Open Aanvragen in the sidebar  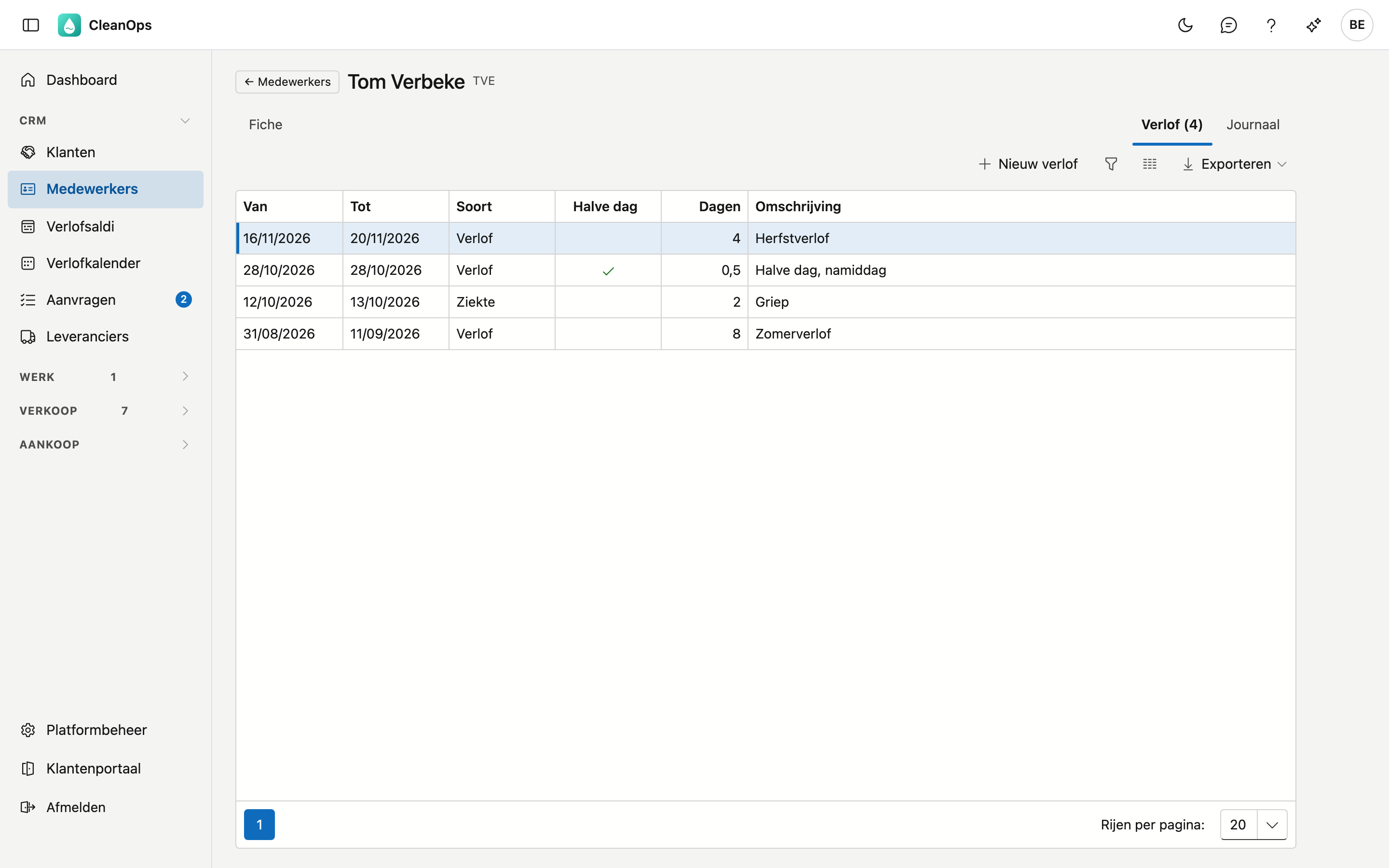click(106, 299)
